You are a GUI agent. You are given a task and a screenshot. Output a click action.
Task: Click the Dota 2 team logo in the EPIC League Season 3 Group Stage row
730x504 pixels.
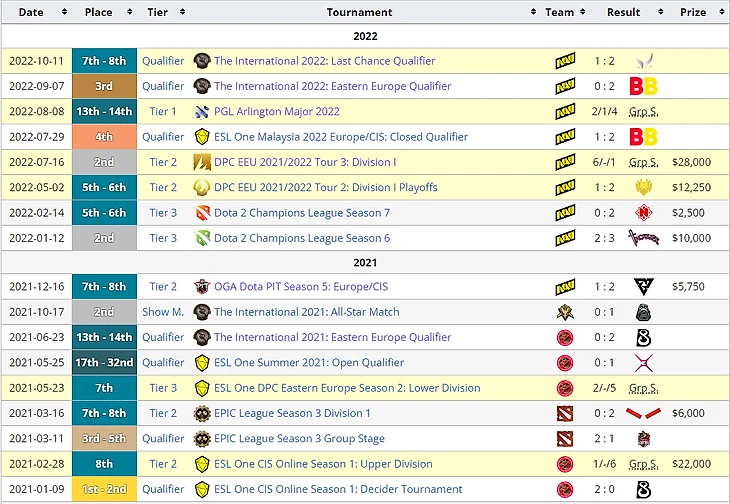coord(565,438)
